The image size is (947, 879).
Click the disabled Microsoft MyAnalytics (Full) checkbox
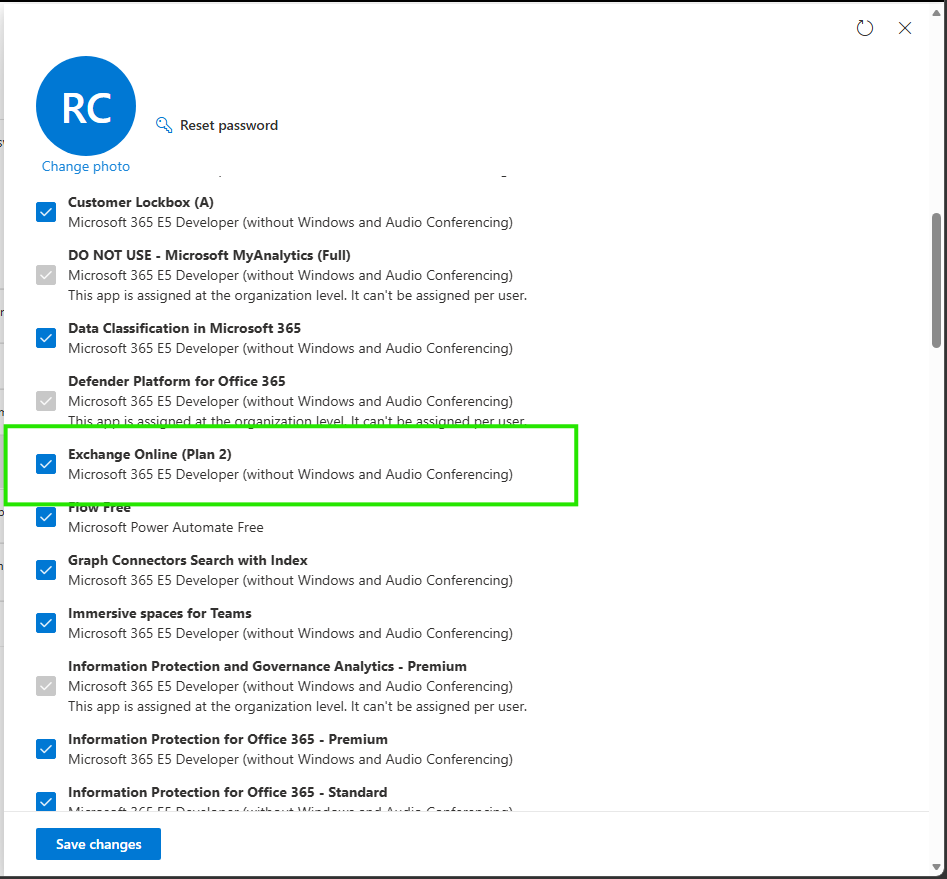click(46, 275)
